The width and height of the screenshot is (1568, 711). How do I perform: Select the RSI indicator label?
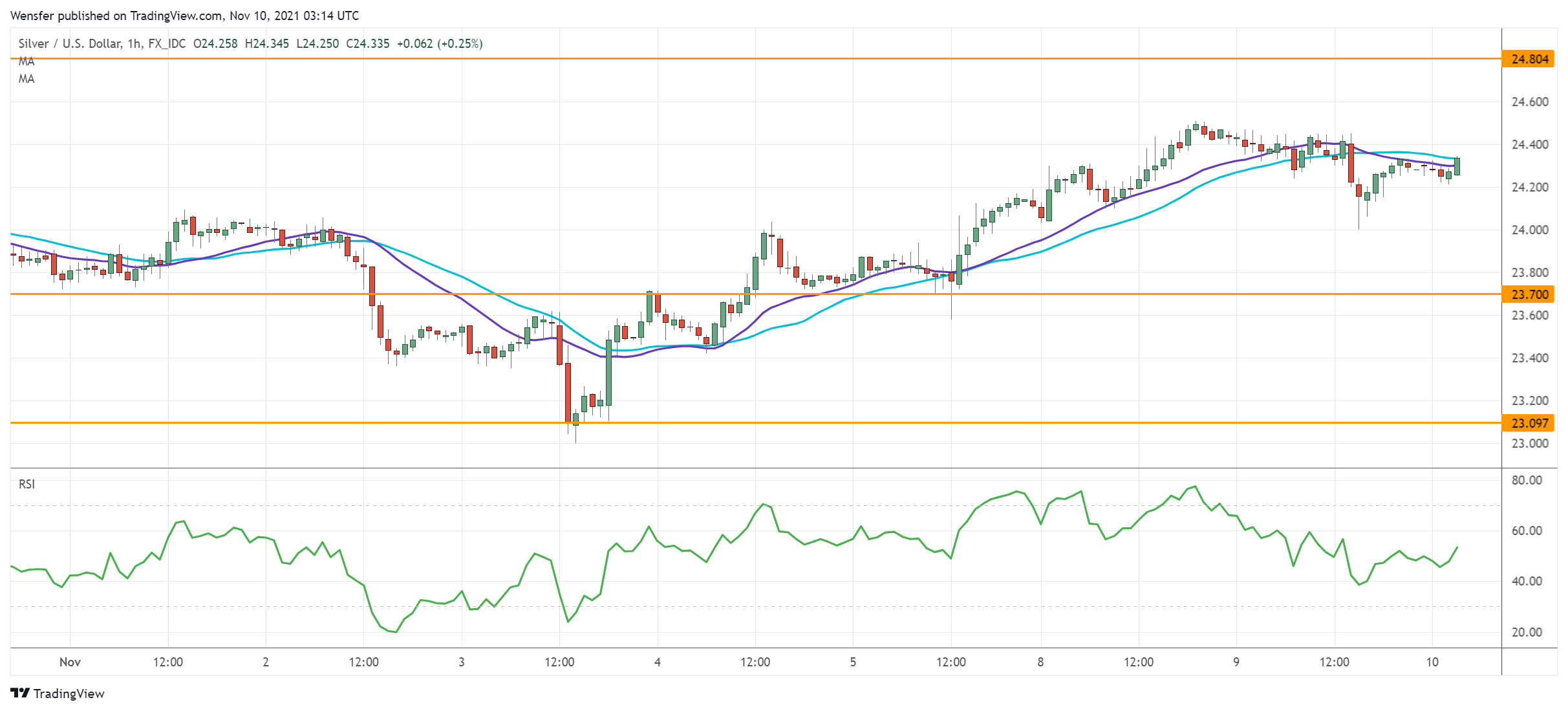[x=27, y=484]
